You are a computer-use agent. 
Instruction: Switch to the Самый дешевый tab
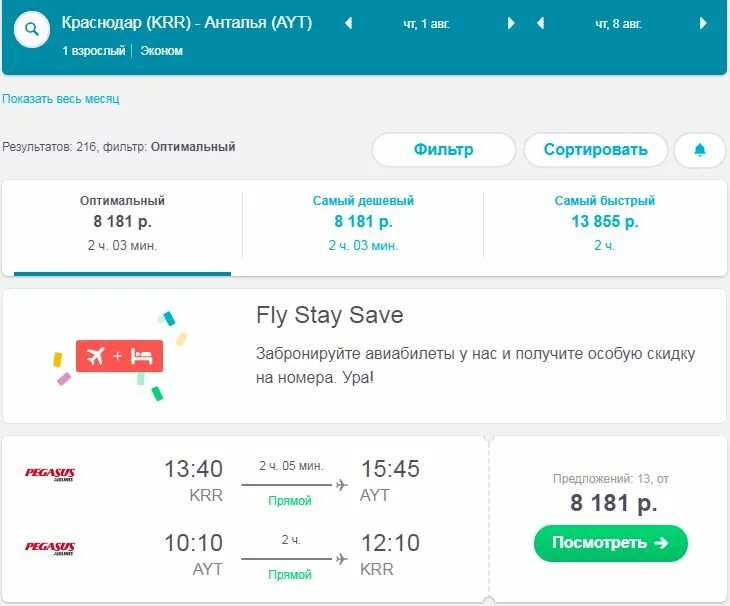(x=363, y=222)
